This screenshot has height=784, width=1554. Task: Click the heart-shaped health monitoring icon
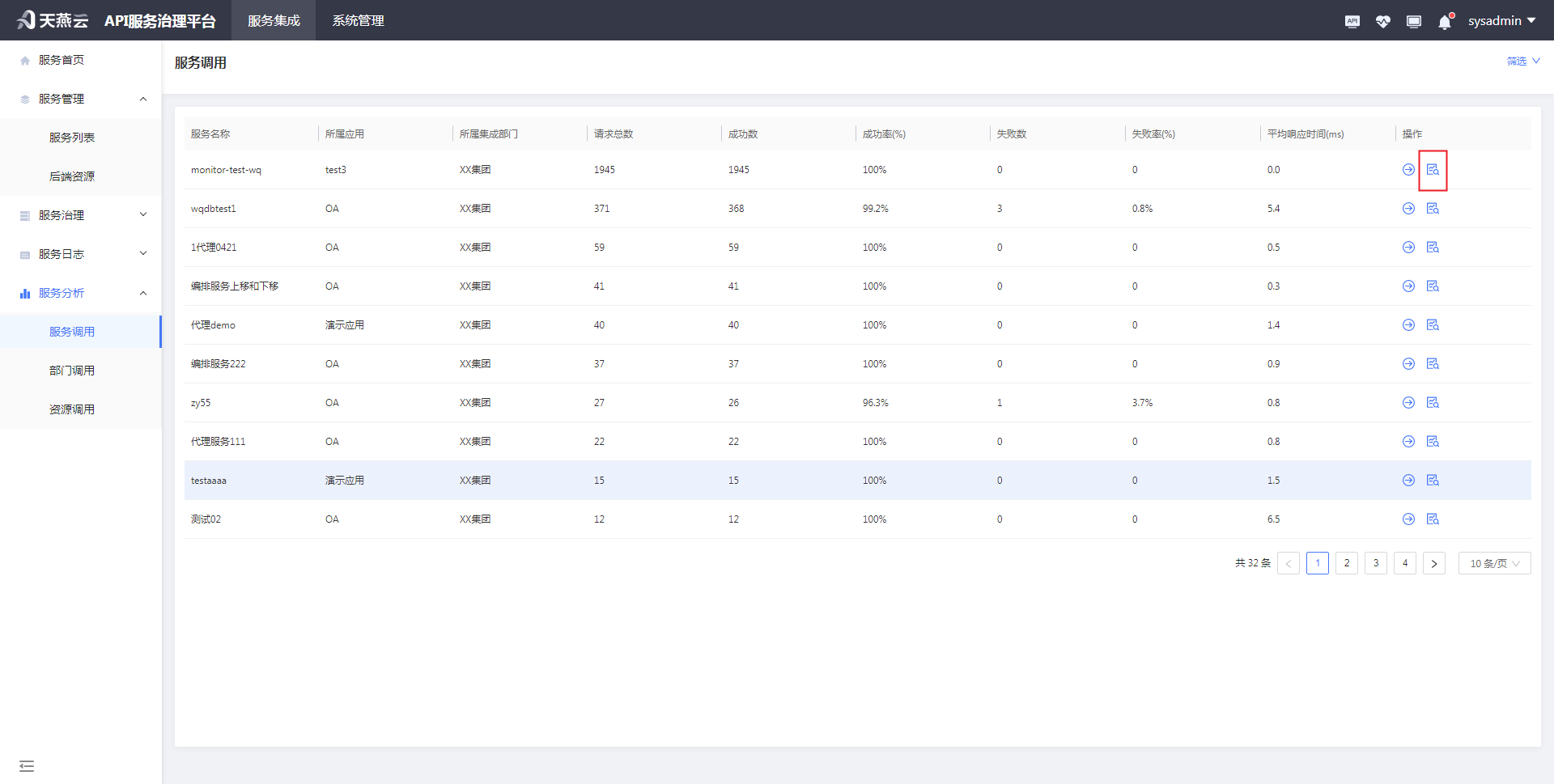tap(1382, 21)
